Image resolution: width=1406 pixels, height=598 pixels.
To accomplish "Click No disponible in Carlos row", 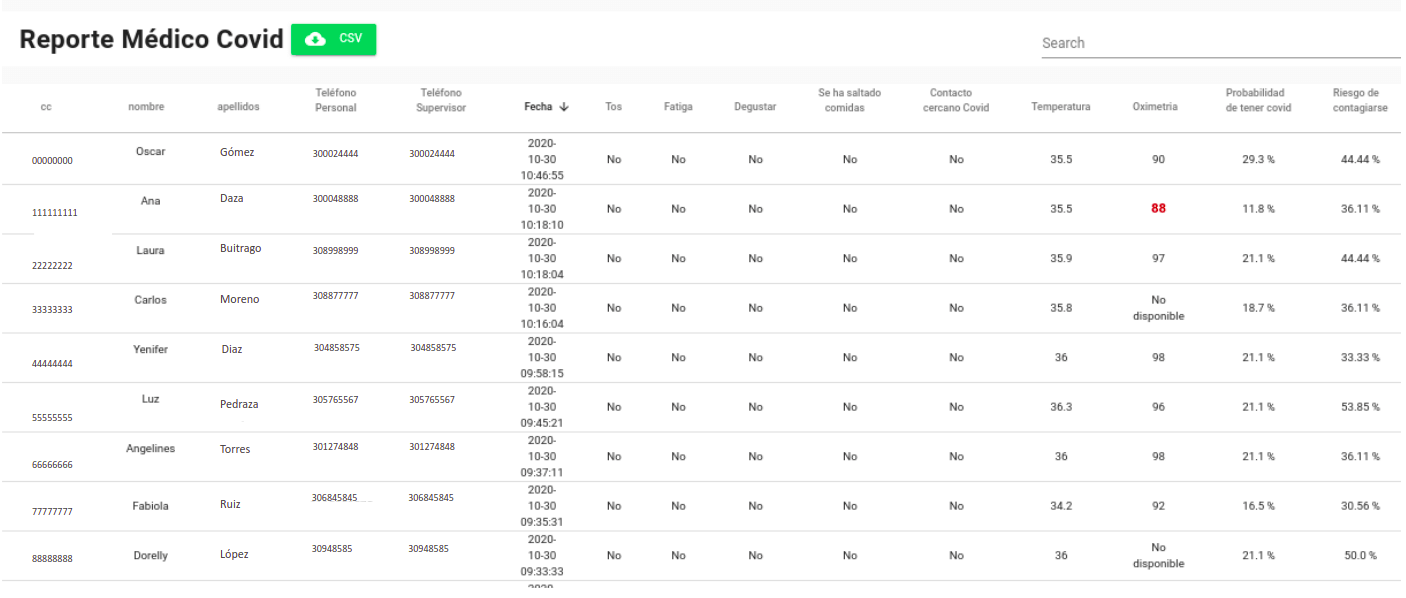I will [1158, 308].
